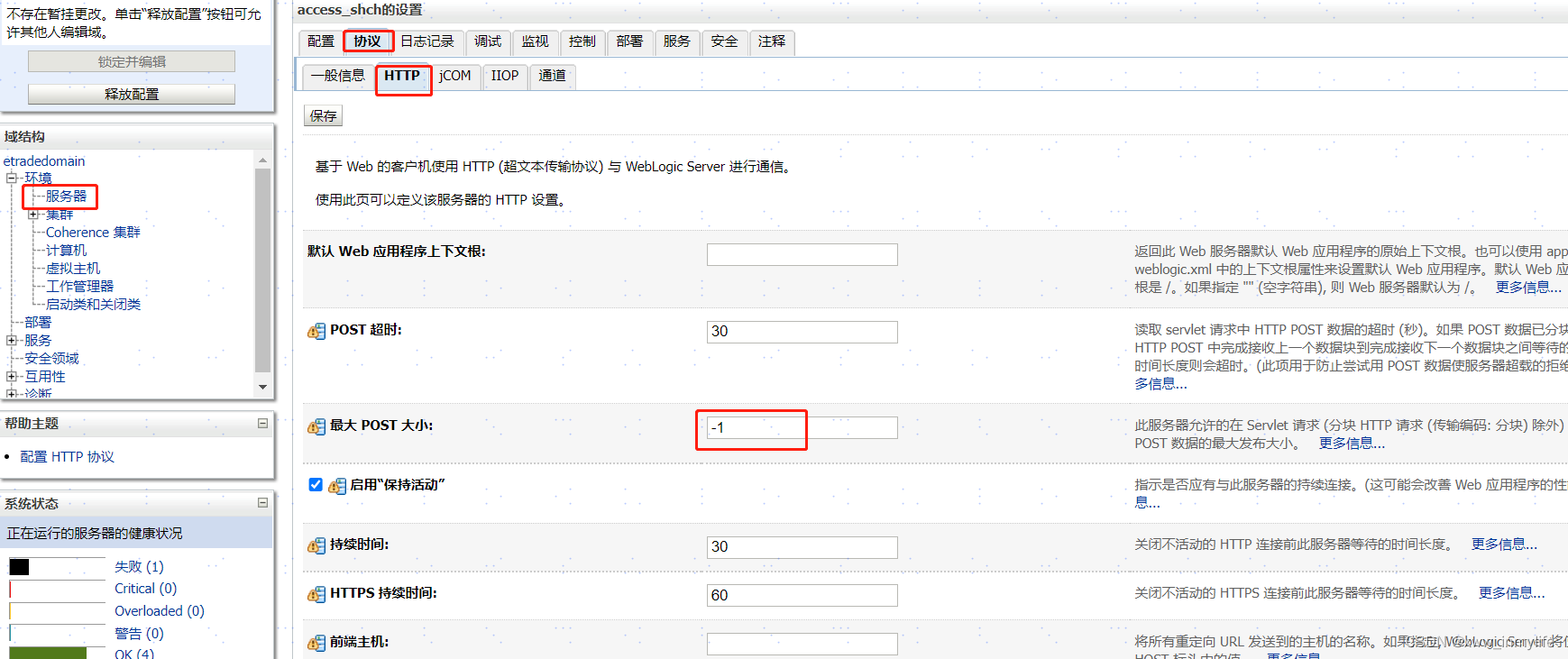
Task: Select 安全领域 in the domain tree
Action: [51, 358]
